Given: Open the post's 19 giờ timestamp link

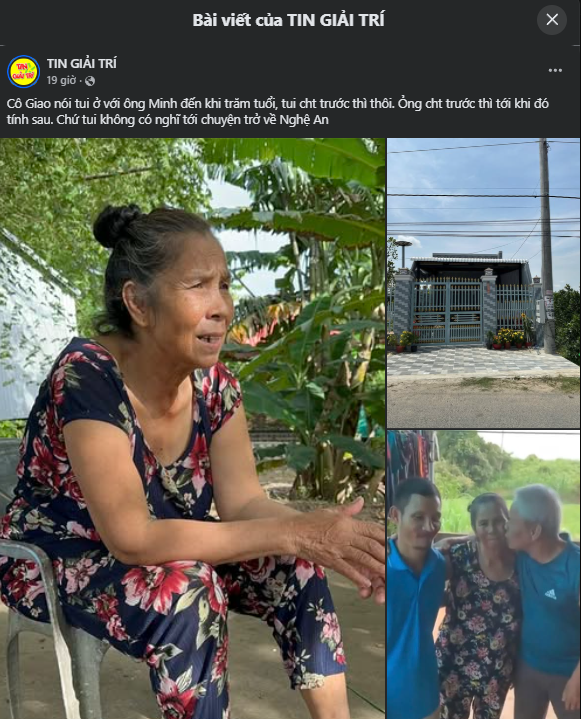Looking at the screenshot, I should pos(61,80).
